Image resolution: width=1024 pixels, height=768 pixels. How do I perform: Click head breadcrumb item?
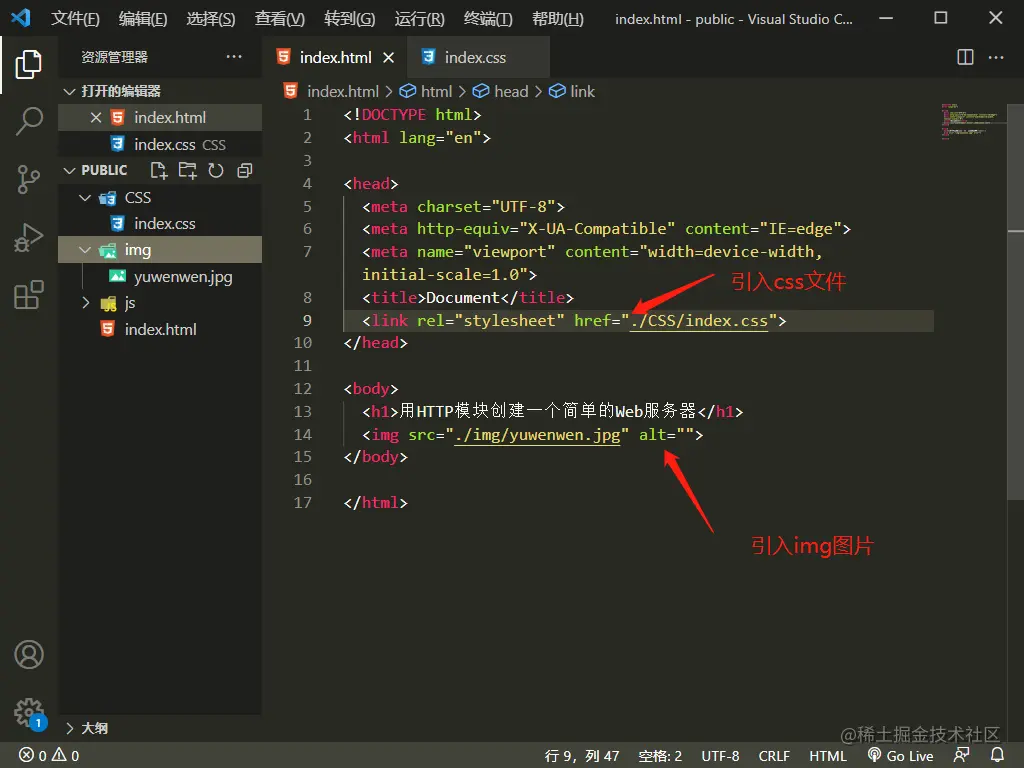pos(500,91)
